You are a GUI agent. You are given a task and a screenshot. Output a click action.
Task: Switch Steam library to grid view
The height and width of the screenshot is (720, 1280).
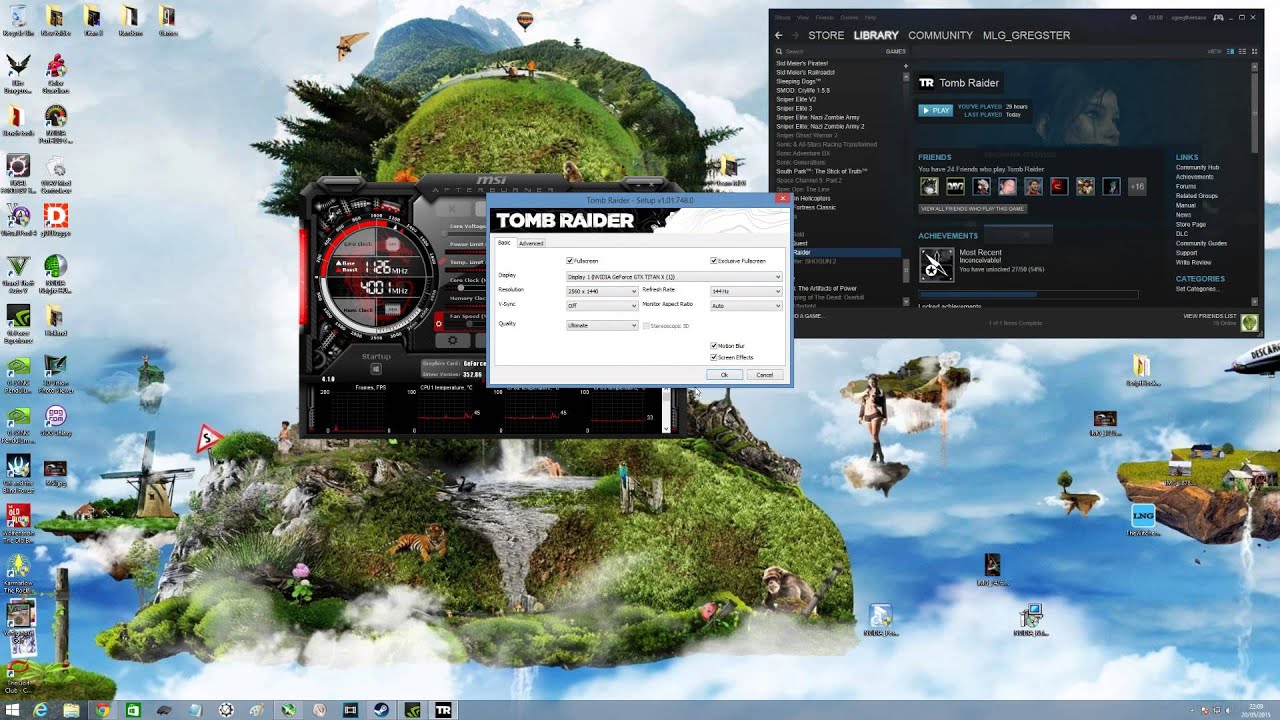(1255, 51)
